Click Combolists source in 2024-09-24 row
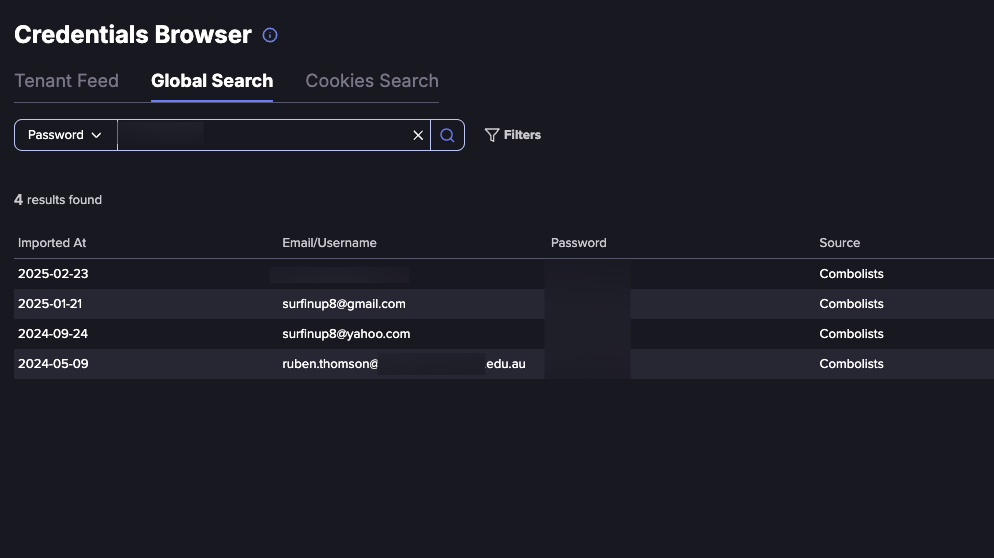This screenshot has height=558, width=994. [851, 334]
